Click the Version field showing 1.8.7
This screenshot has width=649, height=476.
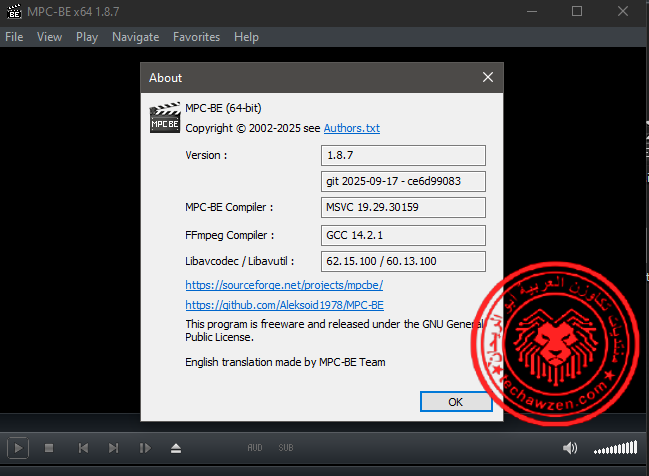[x=403, y=155]
